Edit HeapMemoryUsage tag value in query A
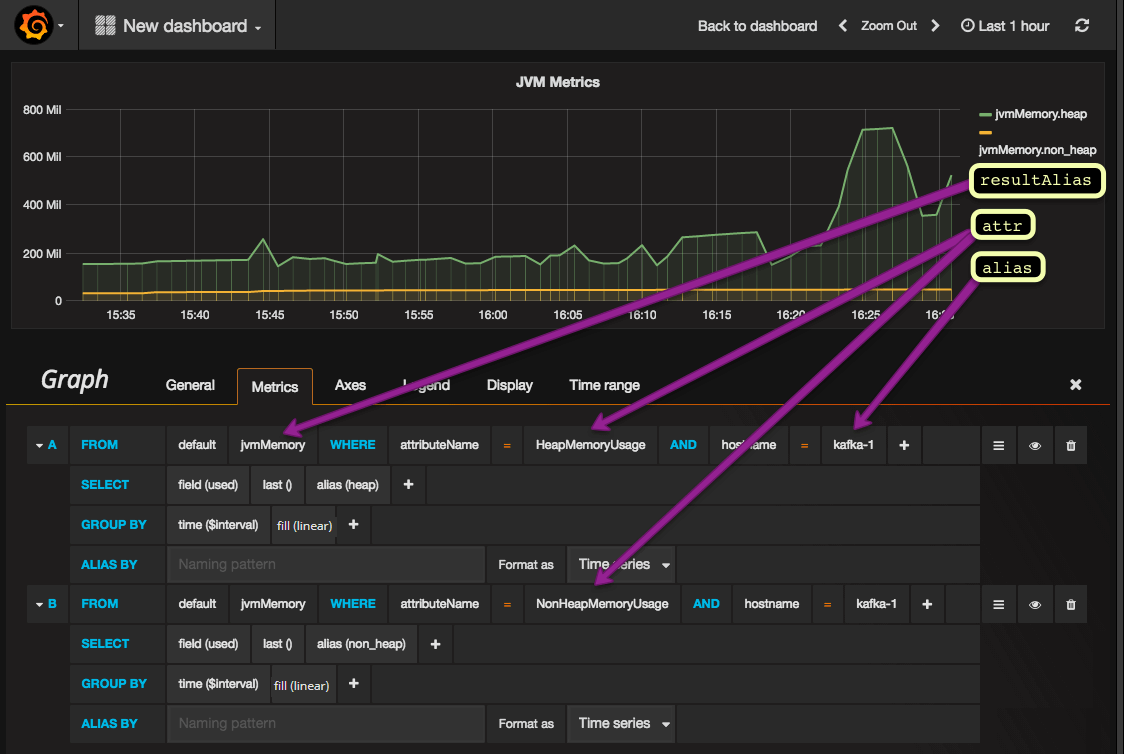 click(x=590, y=445)
